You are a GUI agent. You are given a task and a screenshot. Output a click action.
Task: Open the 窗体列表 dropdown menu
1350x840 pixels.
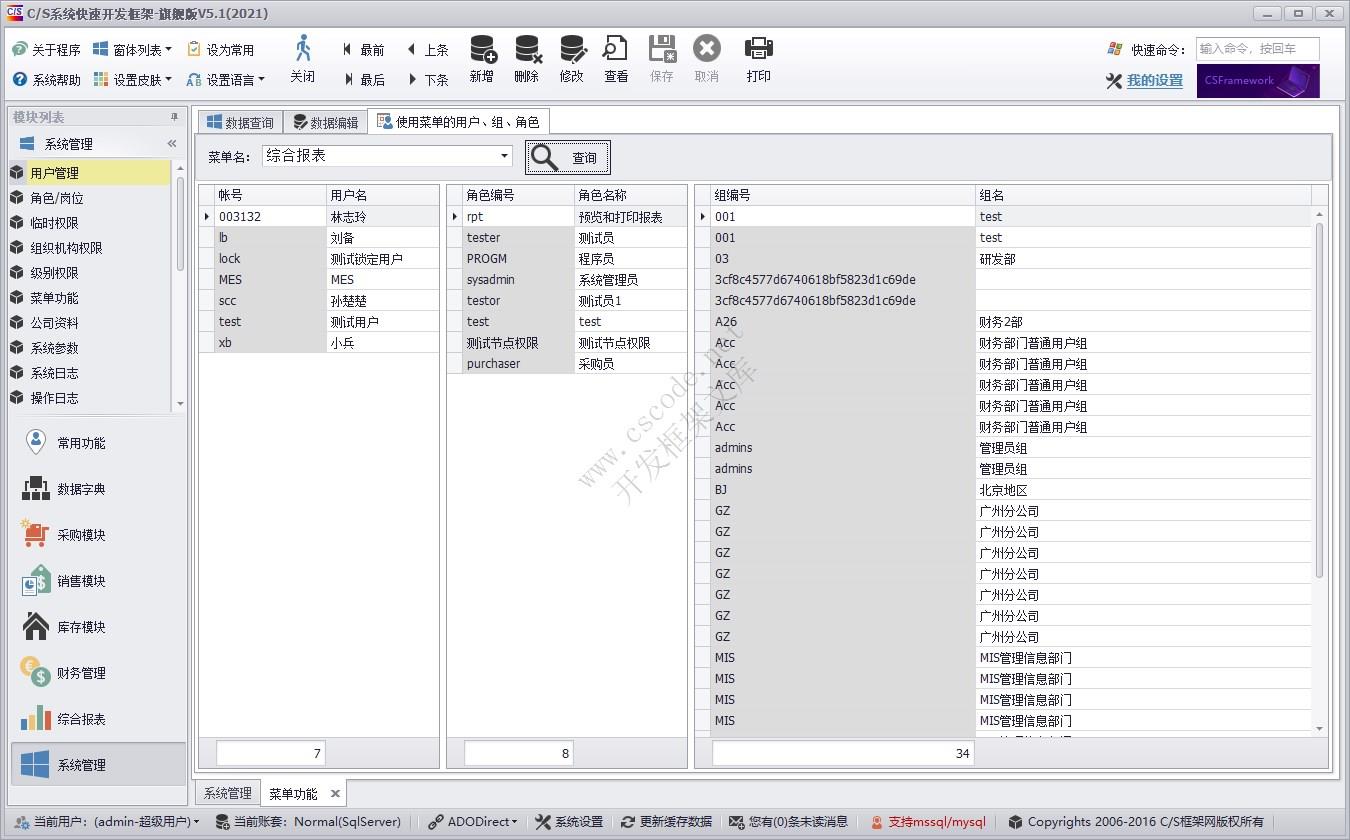133,49
